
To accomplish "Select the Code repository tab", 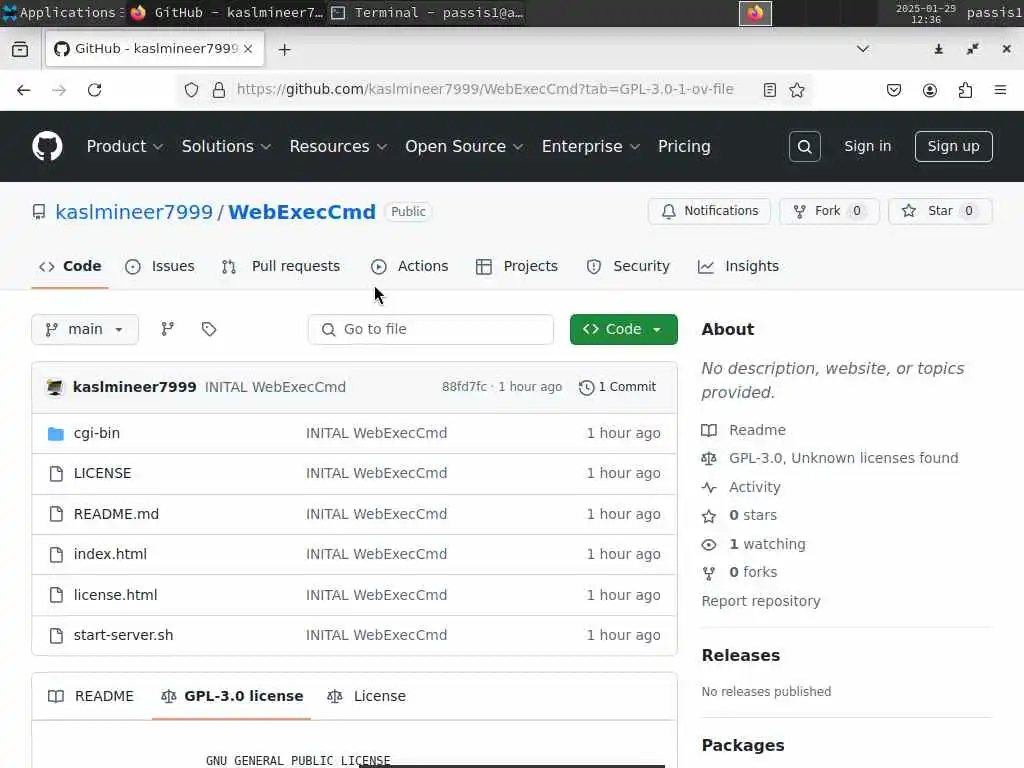I will pos(70,266).
